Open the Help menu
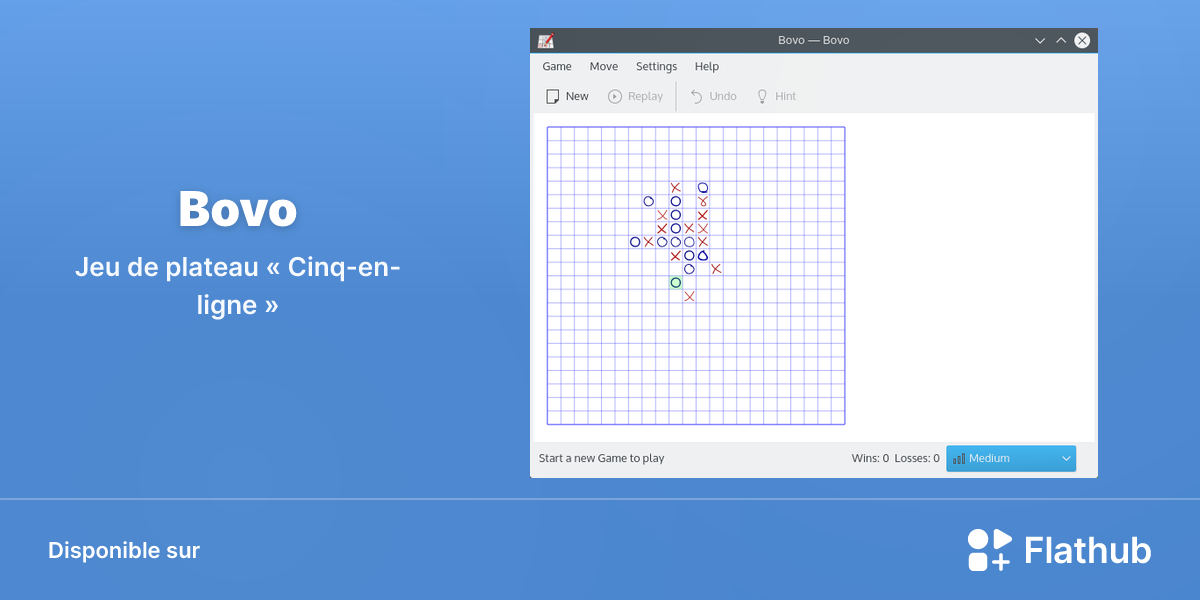This screenshot has height=600, width=1200. pos(707,66)
